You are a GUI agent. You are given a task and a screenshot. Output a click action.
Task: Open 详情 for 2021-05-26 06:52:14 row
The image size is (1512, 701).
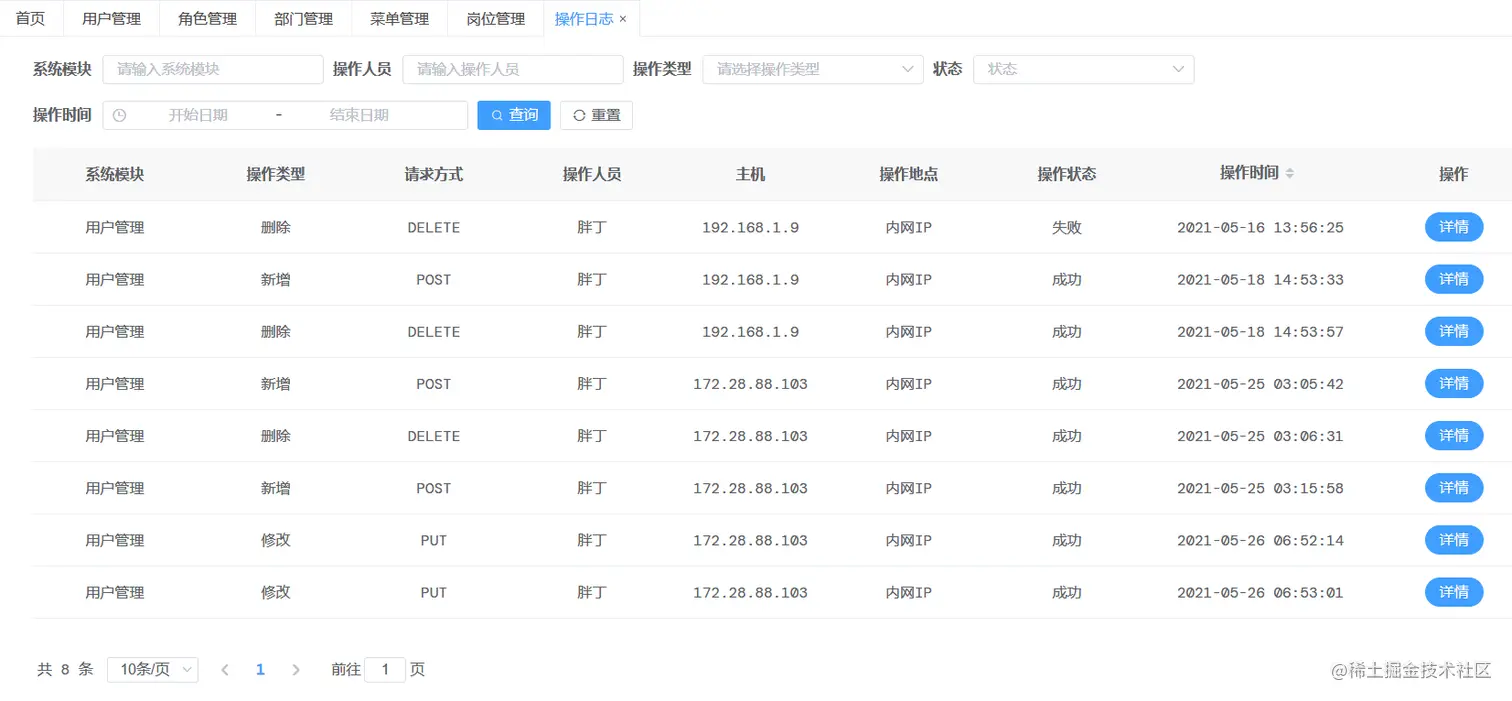[x=1454, y=540]
